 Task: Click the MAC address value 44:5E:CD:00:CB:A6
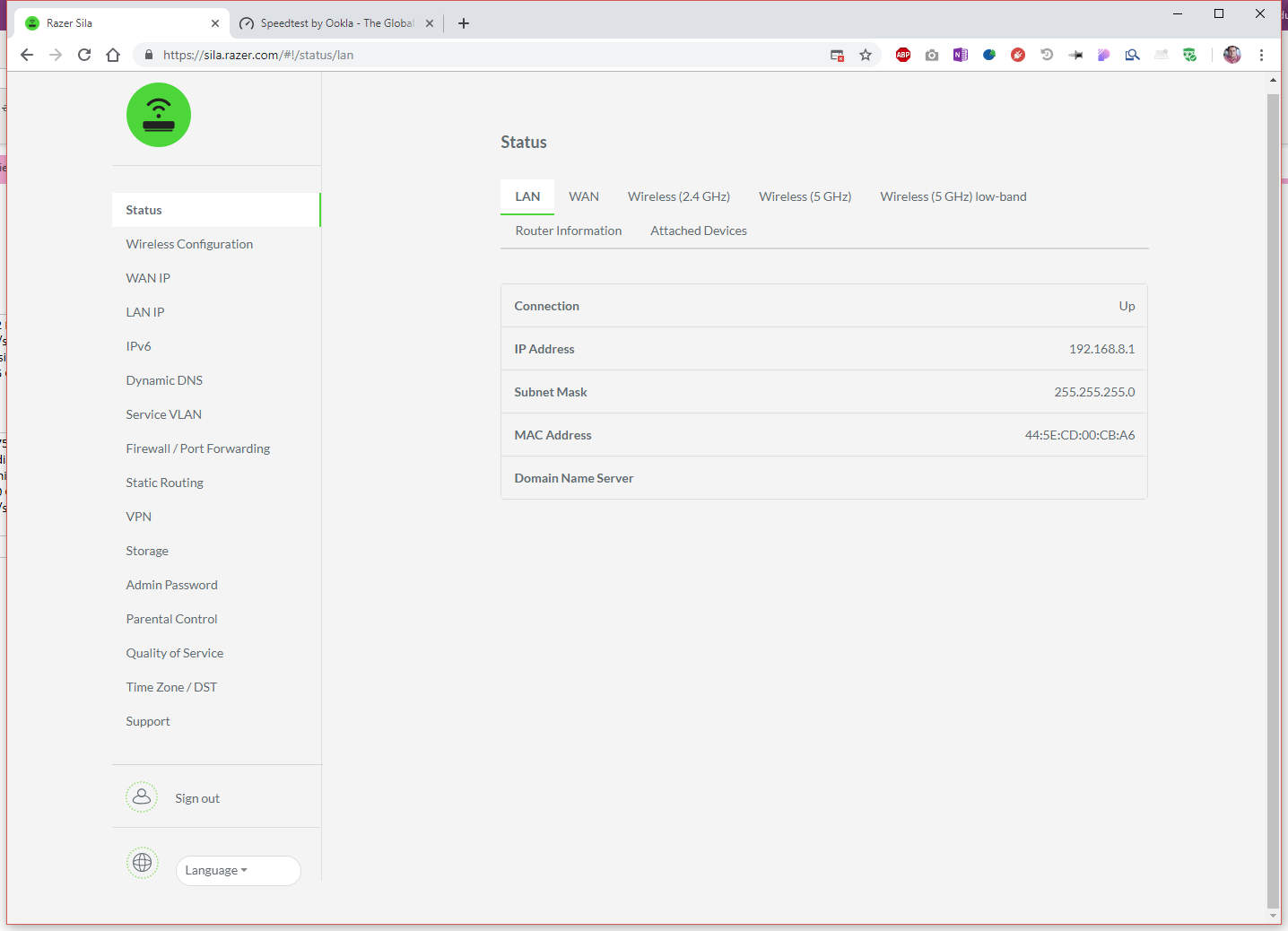click(1080, 435)
